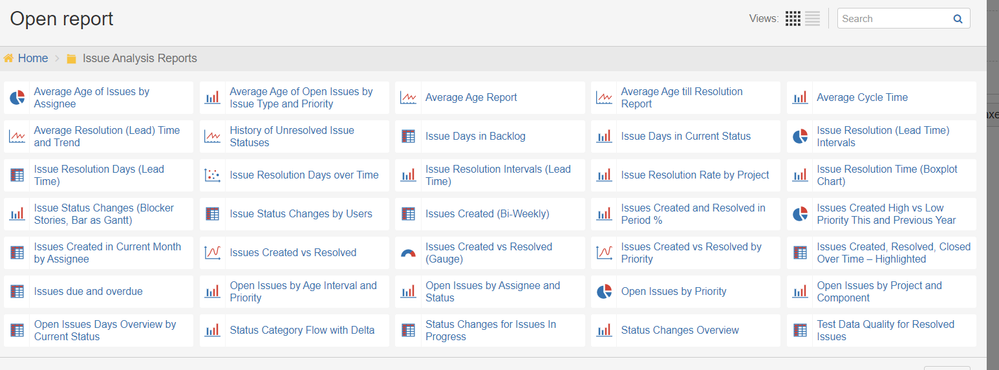Open Status Changes for Issues In Progress report
This screenshot has height=370, width=999.
491,331
